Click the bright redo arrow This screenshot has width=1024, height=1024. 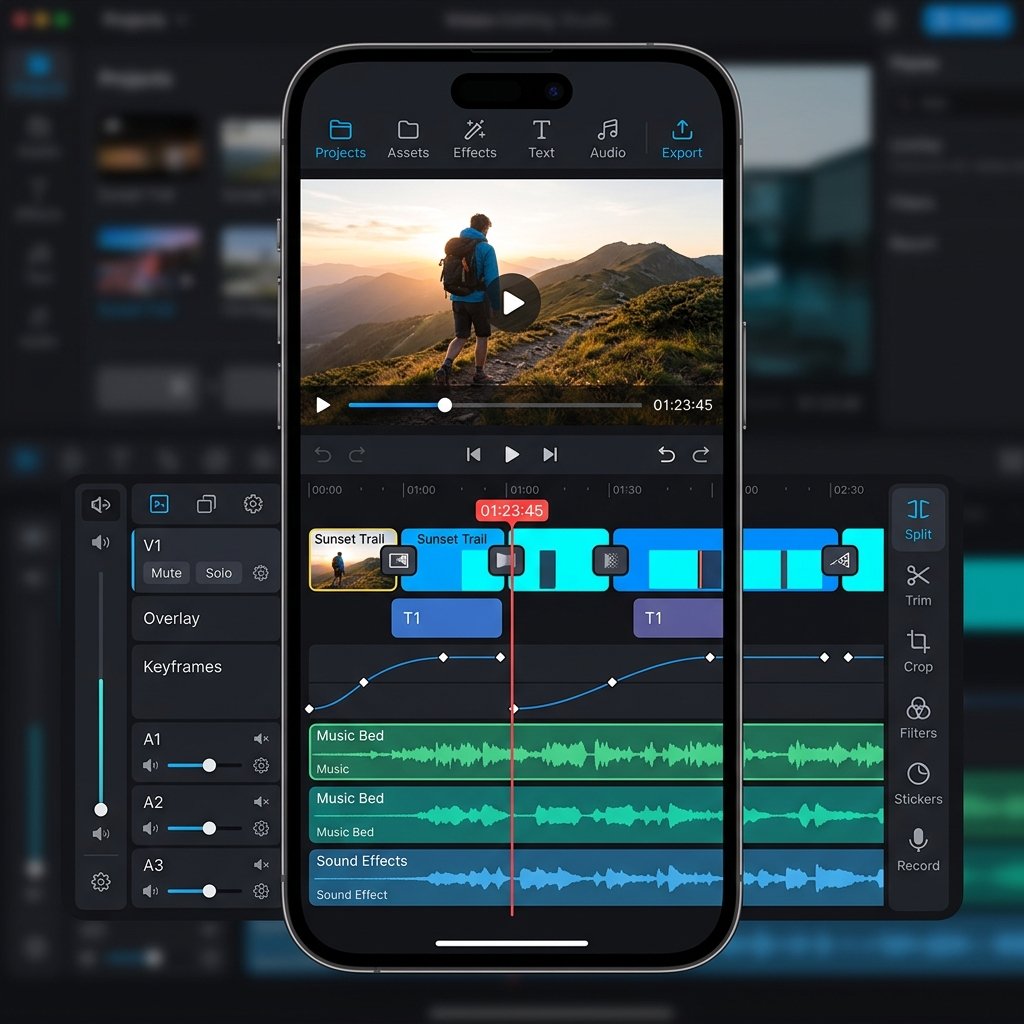[701, 455]
